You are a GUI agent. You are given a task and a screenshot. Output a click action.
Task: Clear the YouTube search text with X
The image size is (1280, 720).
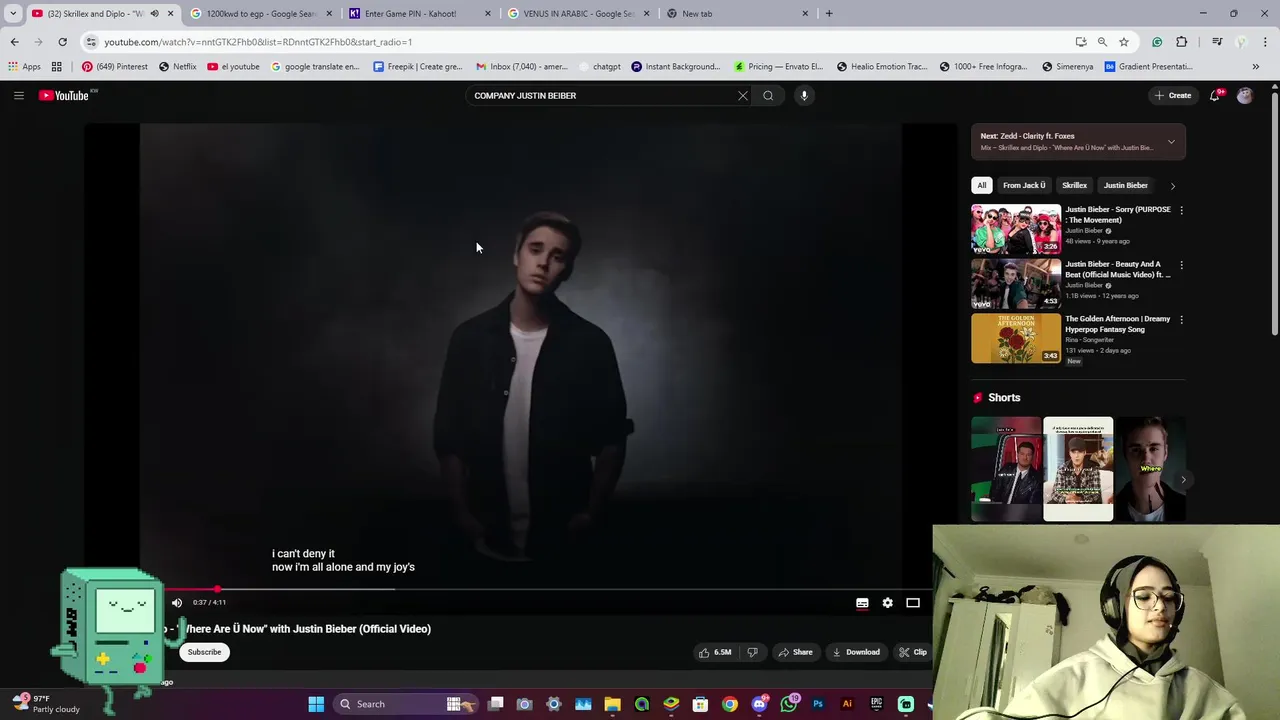(743, 96)
